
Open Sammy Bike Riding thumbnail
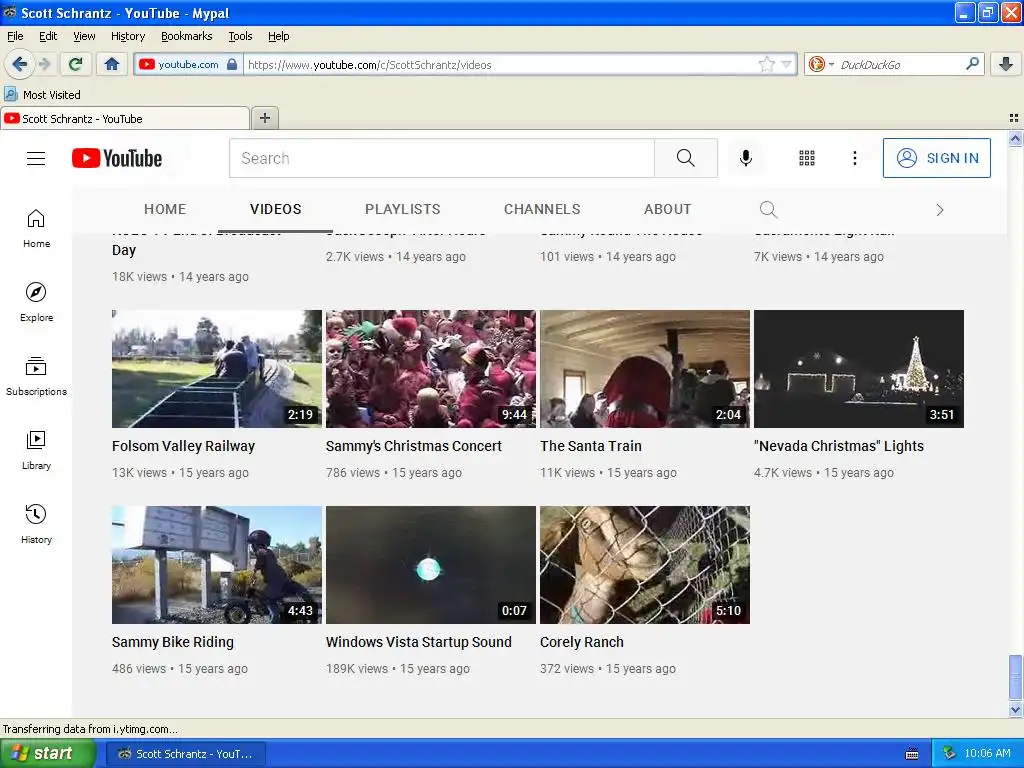point(217,565)
